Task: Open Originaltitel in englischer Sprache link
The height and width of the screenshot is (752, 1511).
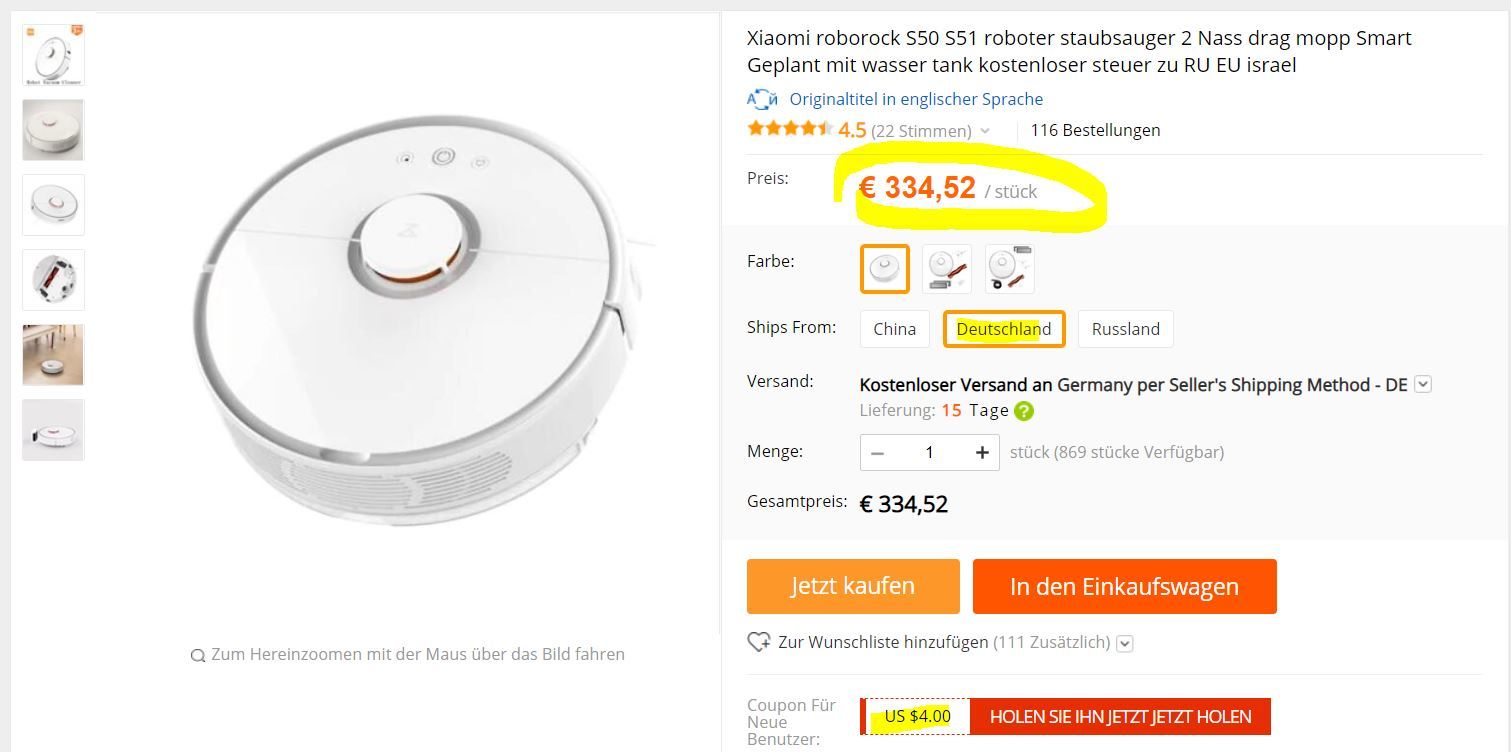Action: coord(916,99)
